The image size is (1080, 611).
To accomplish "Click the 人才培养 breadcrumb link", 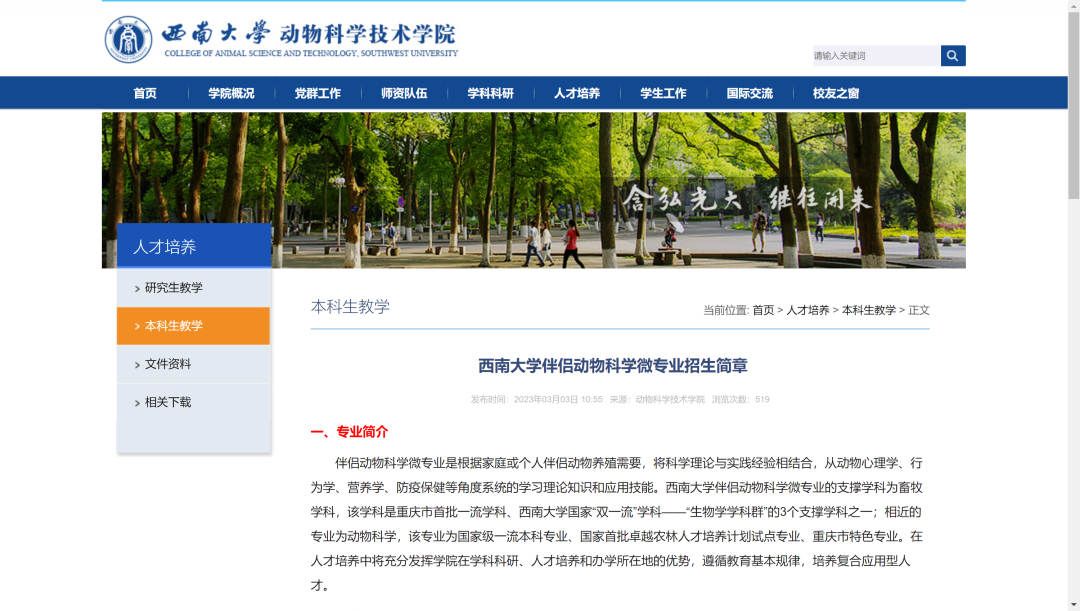I will coord(807,310).
